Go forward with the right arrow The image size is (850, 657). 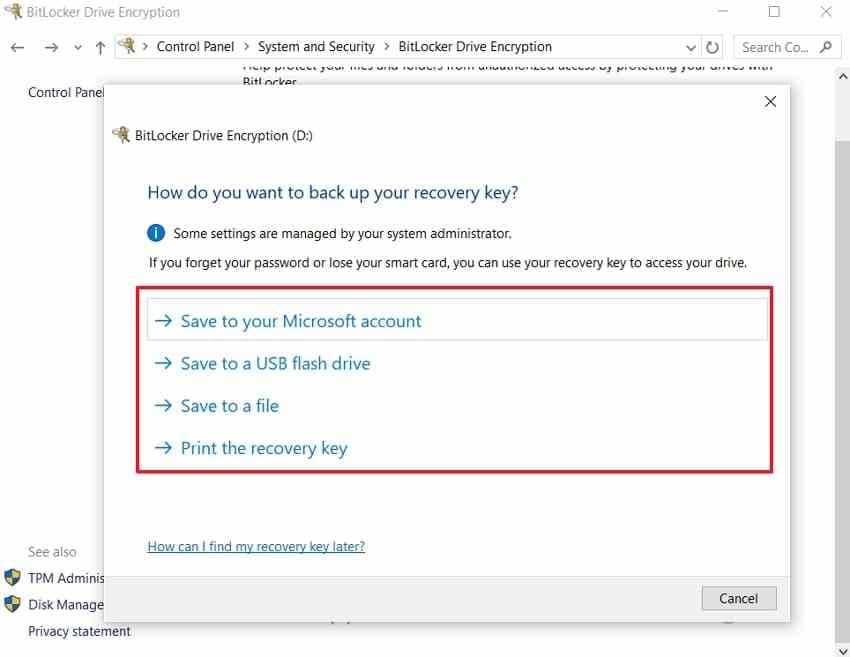(51, 48)
